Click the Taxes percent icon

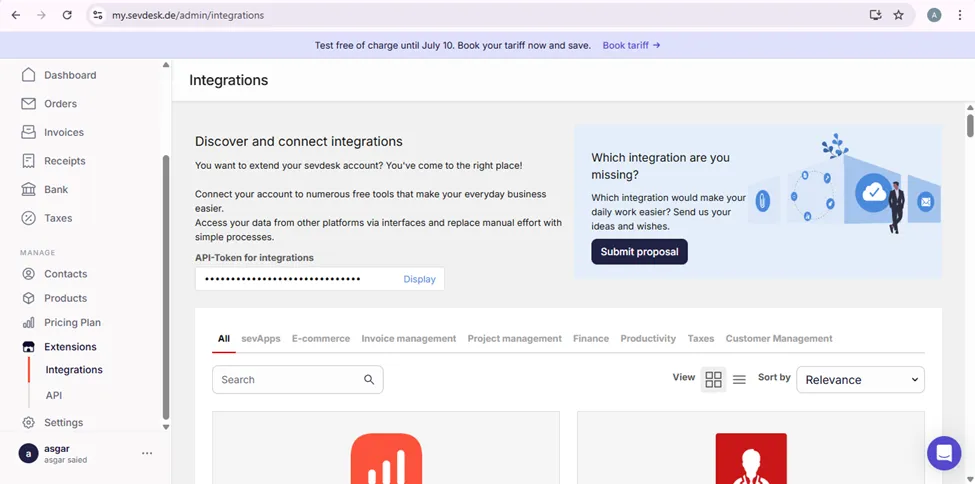[x=29, y=218]
